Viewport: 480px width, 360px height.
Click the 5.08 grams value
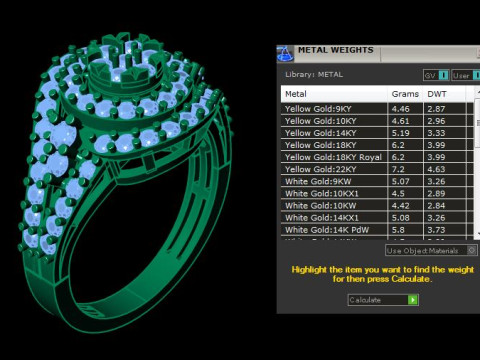click(400, 218)
